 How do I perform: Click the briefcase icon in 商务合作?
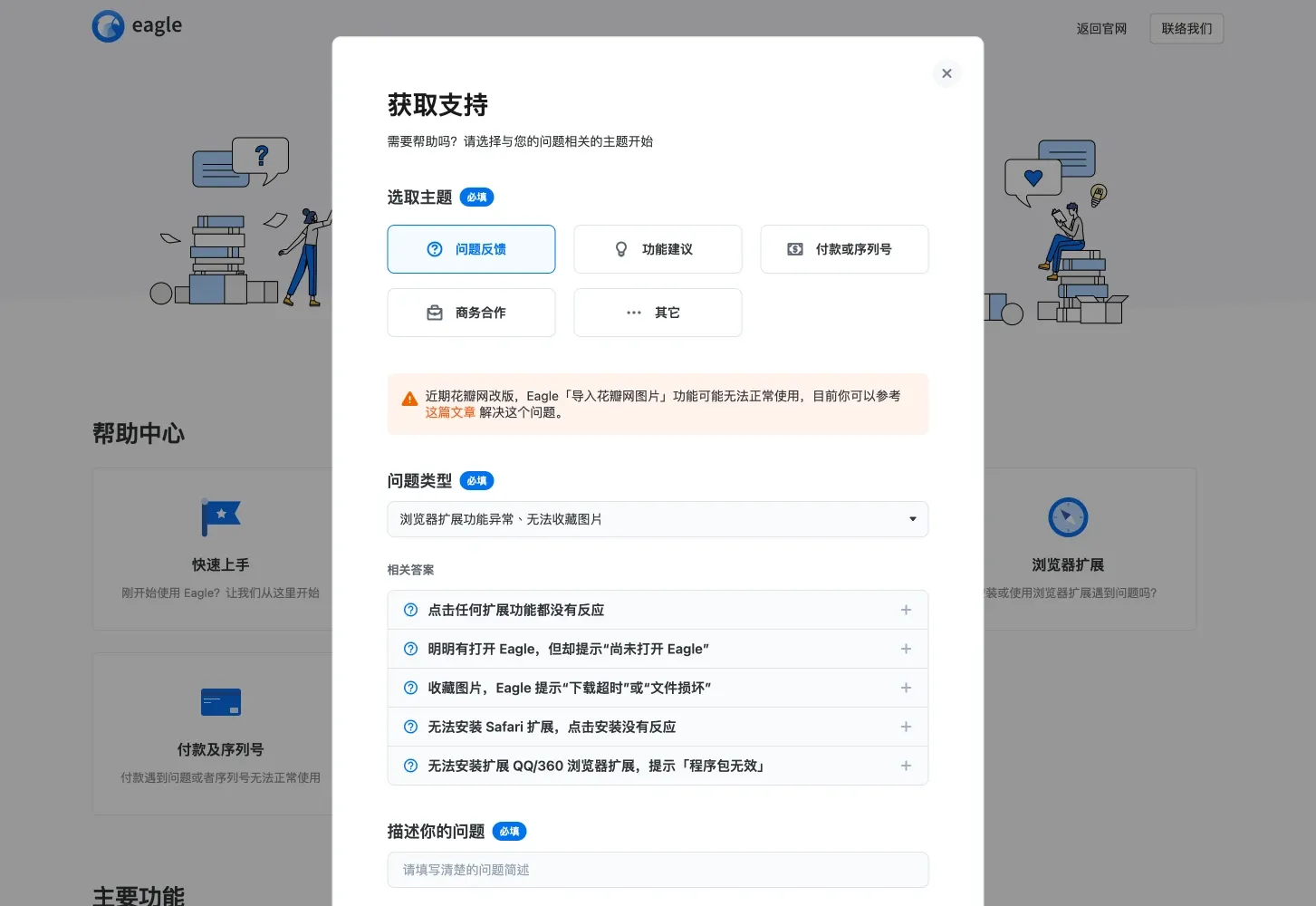point(435,313)
